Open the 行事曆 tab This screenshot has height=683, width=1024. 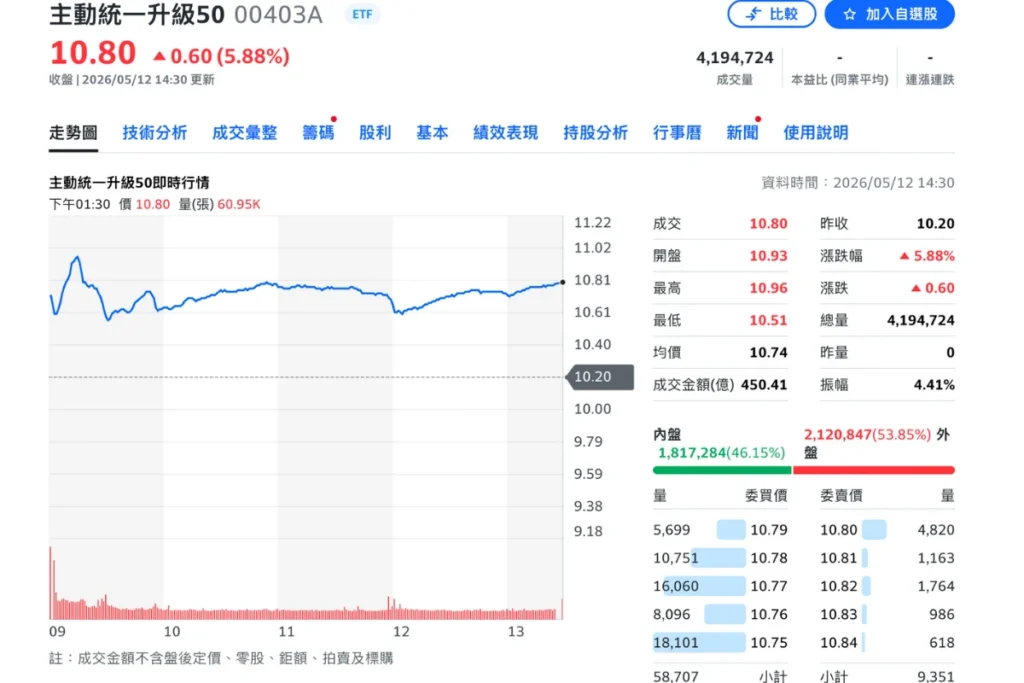click(677, 133)
